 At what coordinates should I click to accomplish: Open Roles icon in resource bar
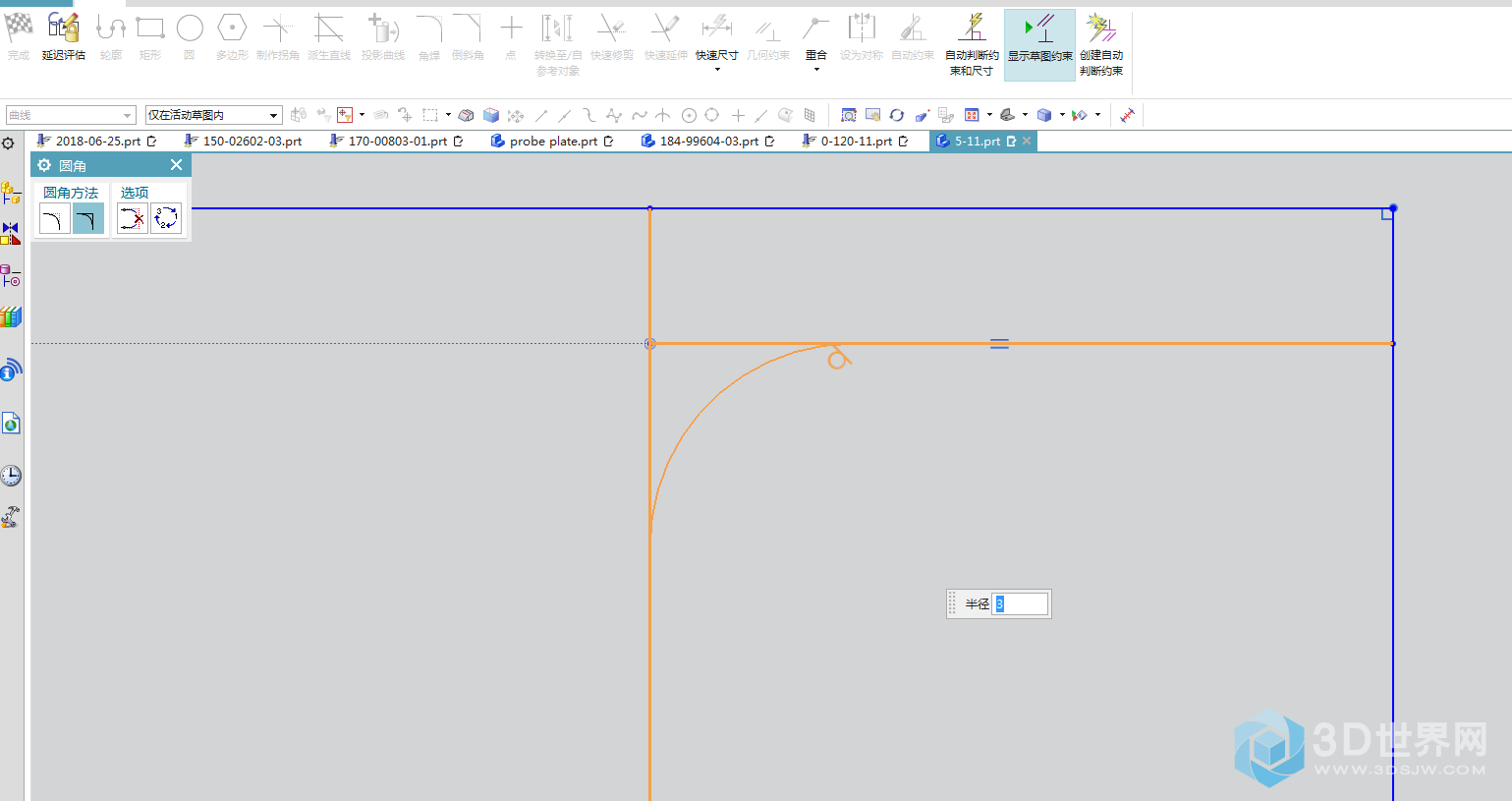11,517
